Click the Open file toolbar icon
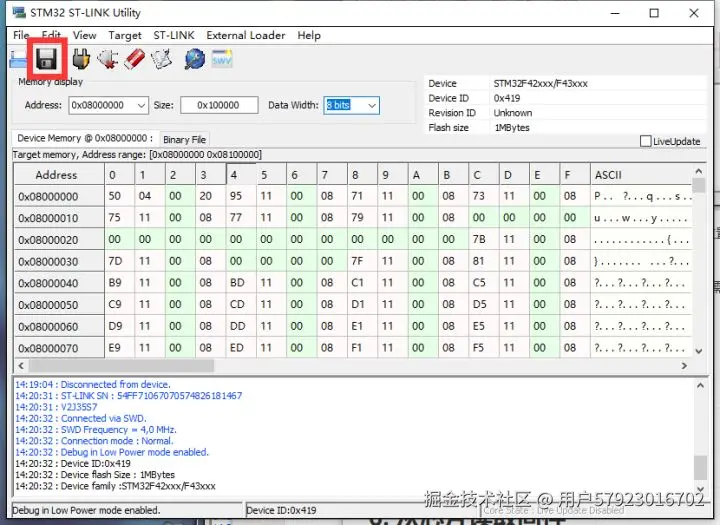Image resolution: width=720 pixels, height=525 pixels. click(18, 60)
